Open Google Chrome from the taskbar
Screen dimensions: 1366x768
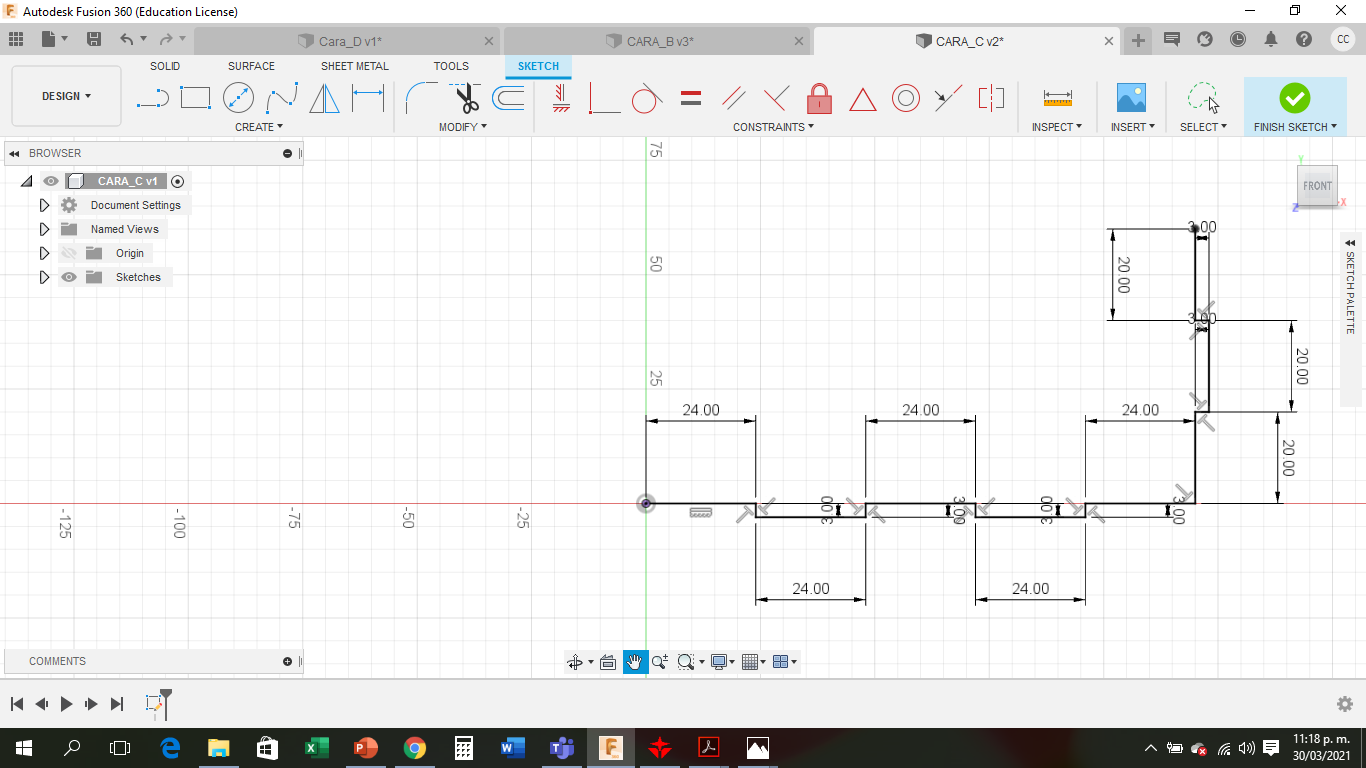click(x=414, y=748)
